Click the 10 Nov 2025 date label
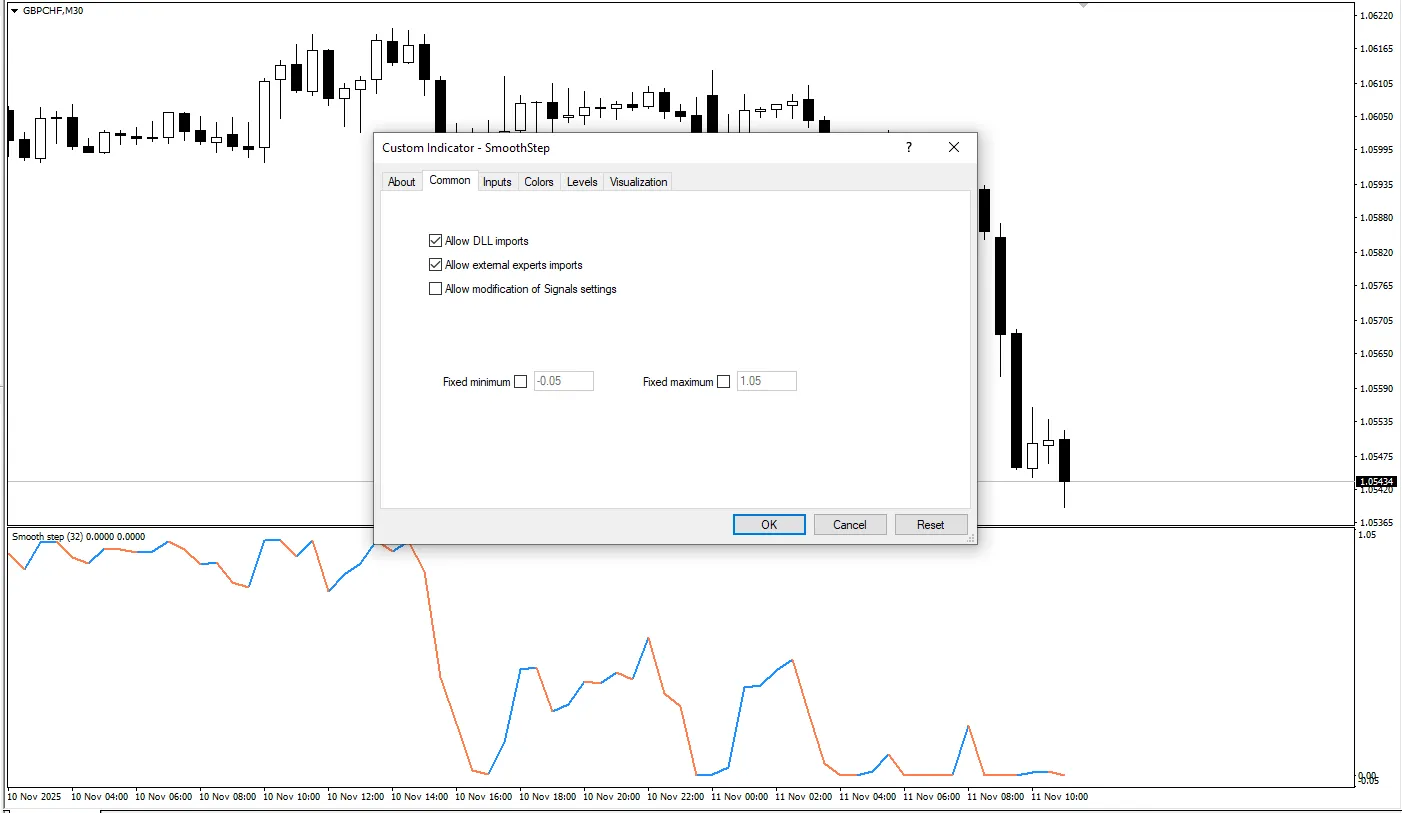Screen dimensions: 1402x813 (x=35, y=797)
